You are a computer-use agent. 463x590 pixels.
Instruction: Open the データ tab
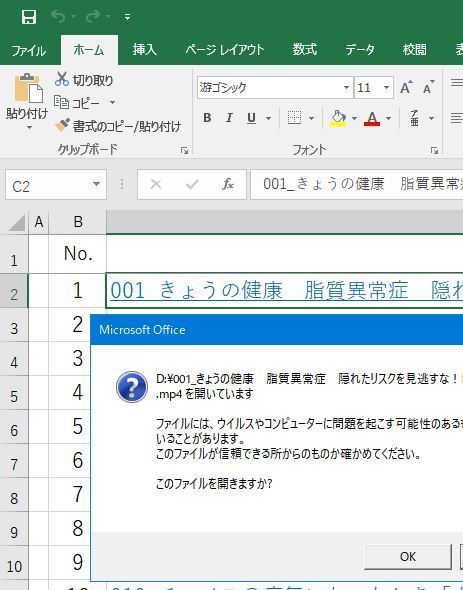[360, 50]
